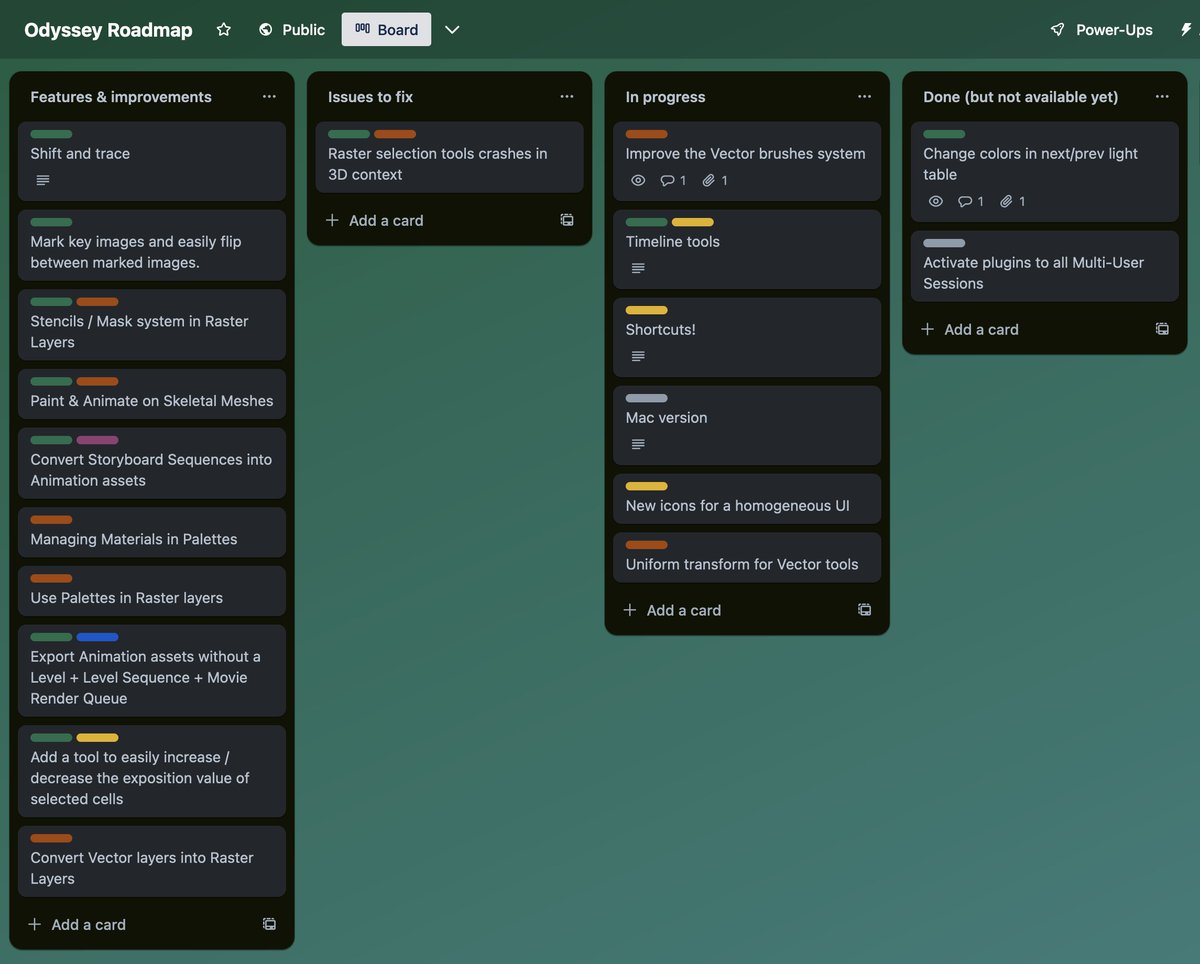Image resolution: width=1200 pixels, height=964 pixels.
Task: Open In progress list actions menu
Action: [864, 97]
